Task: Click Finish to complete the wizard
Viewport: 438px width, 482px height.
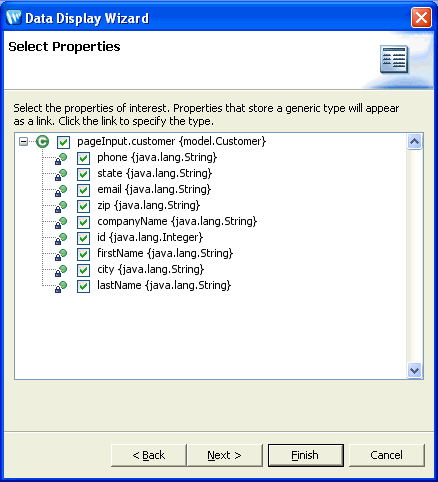Action: 306,455
